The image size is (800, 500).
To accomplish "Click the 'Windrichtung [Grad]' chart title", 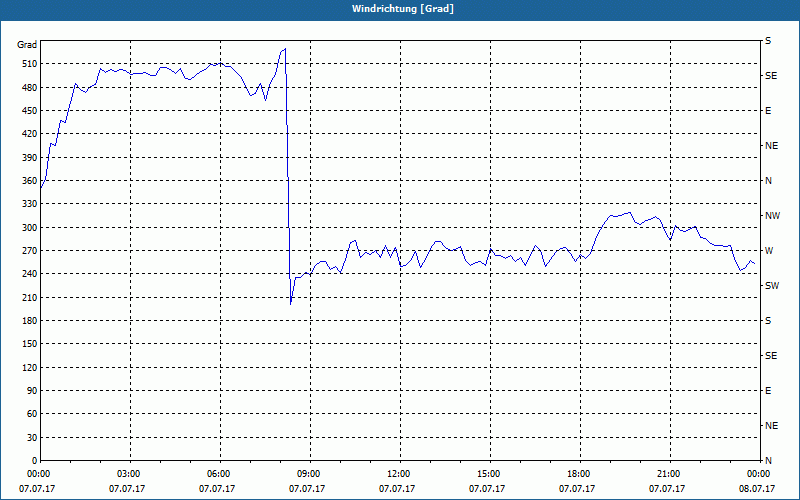I will coord(403,9).
